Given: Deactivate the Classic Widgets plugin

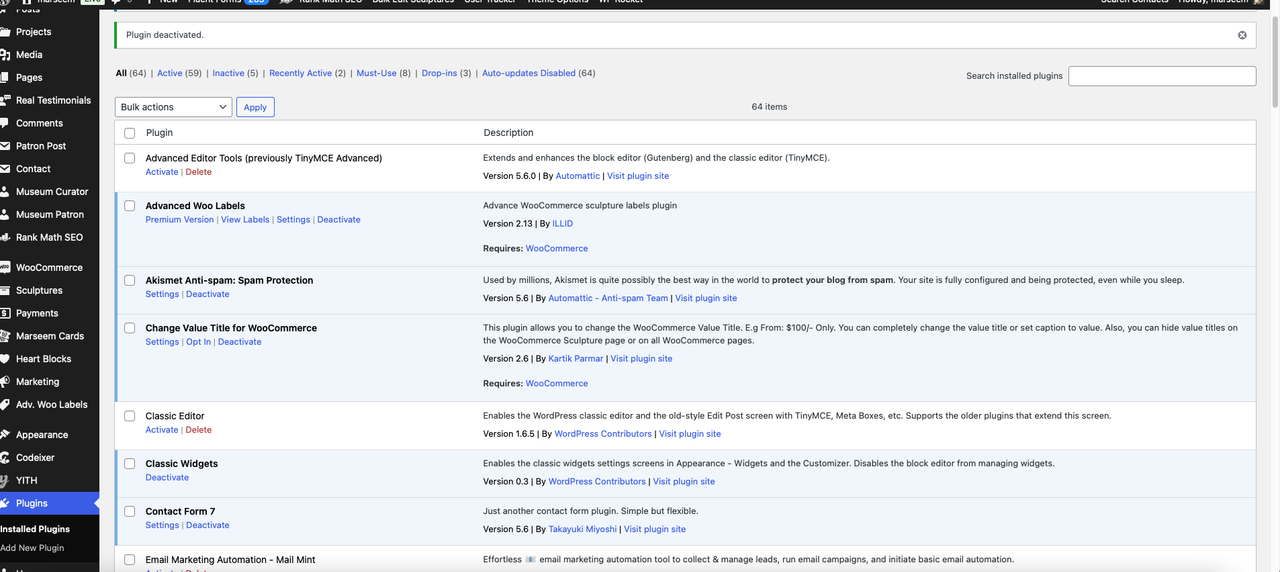Looking at the screenshot, I should click(167, 478).
